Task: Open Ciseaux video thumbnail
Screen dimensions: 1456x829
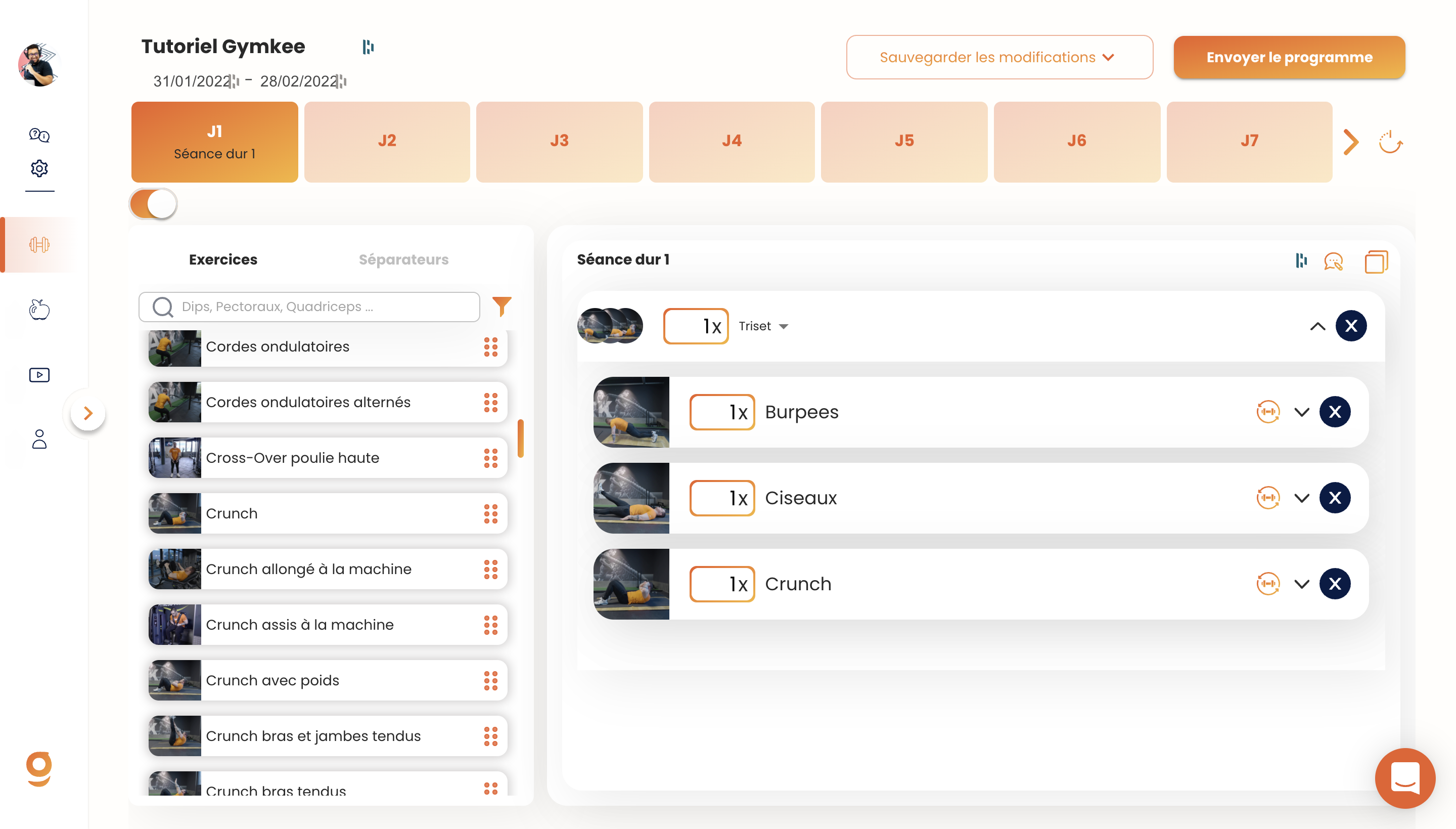Action: [x=630, y=498]
